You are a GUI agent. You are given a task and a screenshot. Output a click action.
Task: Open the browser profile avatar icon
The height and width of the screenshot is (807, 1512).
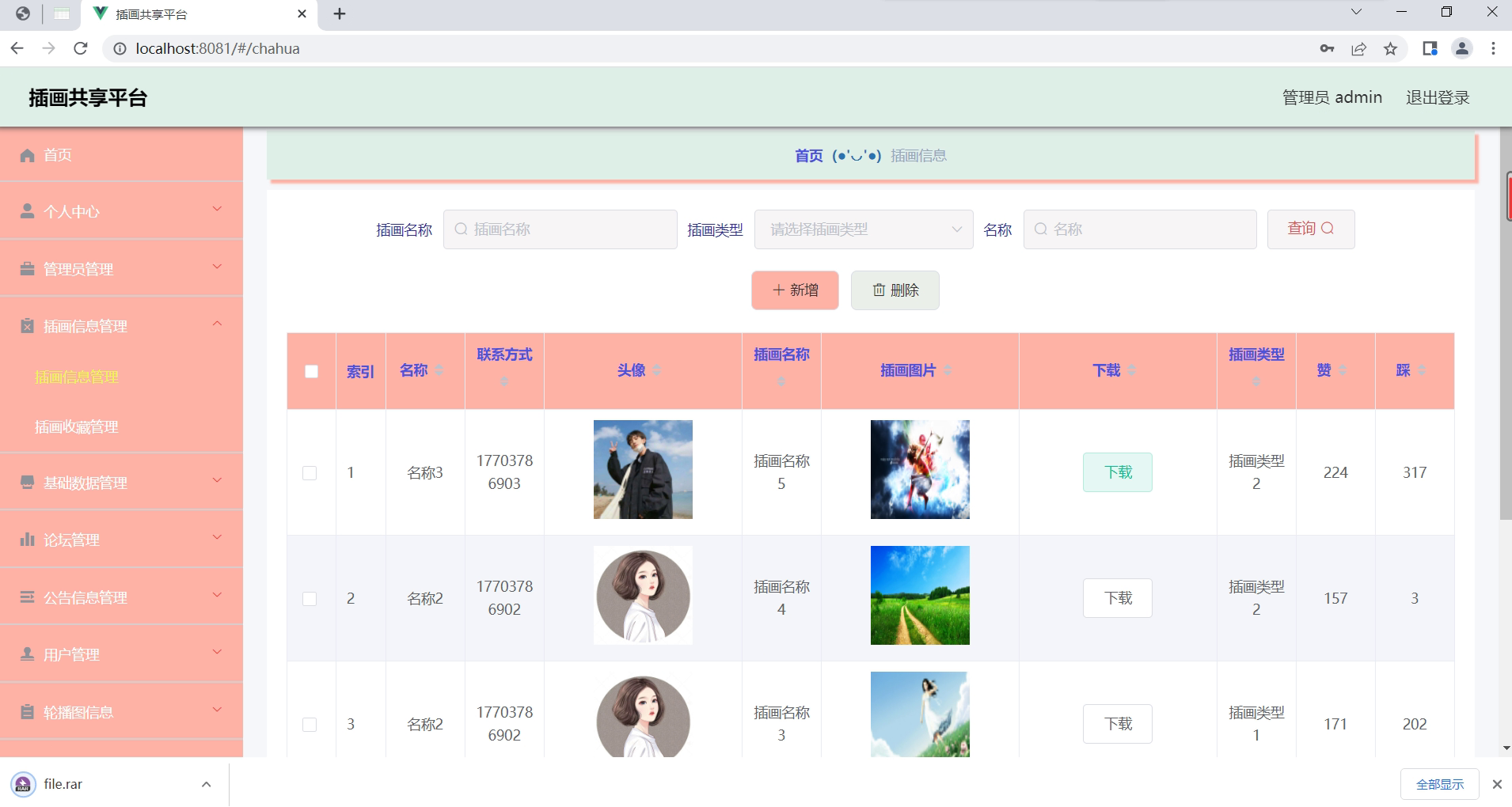coord(1461,49)
